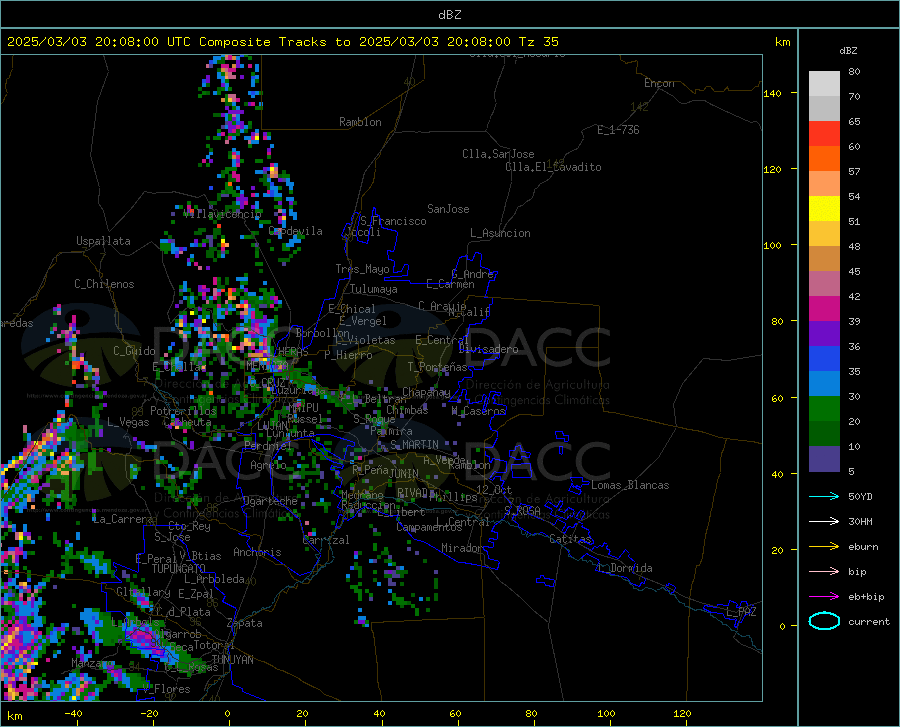Click the cyan 'current' ellipse legend icon
The height and width of the screenshot is (727, 900).
tap(824, 621)
